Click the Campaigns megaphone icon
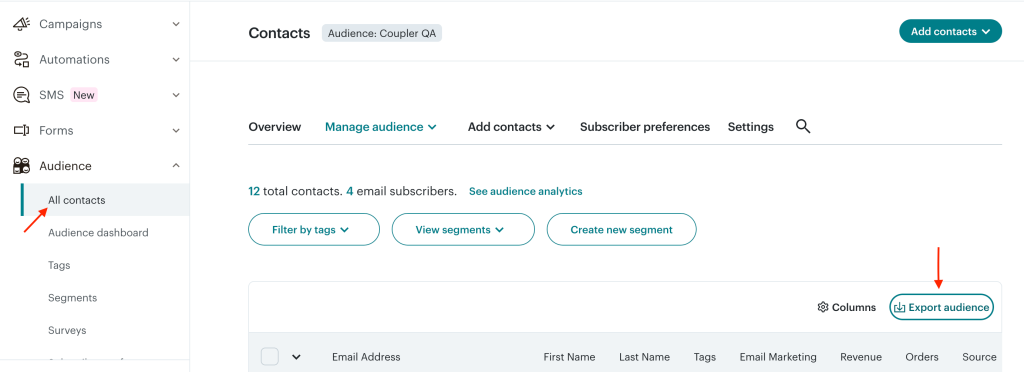The height and width of the screenshot is (372, 1024). [22, 24]
